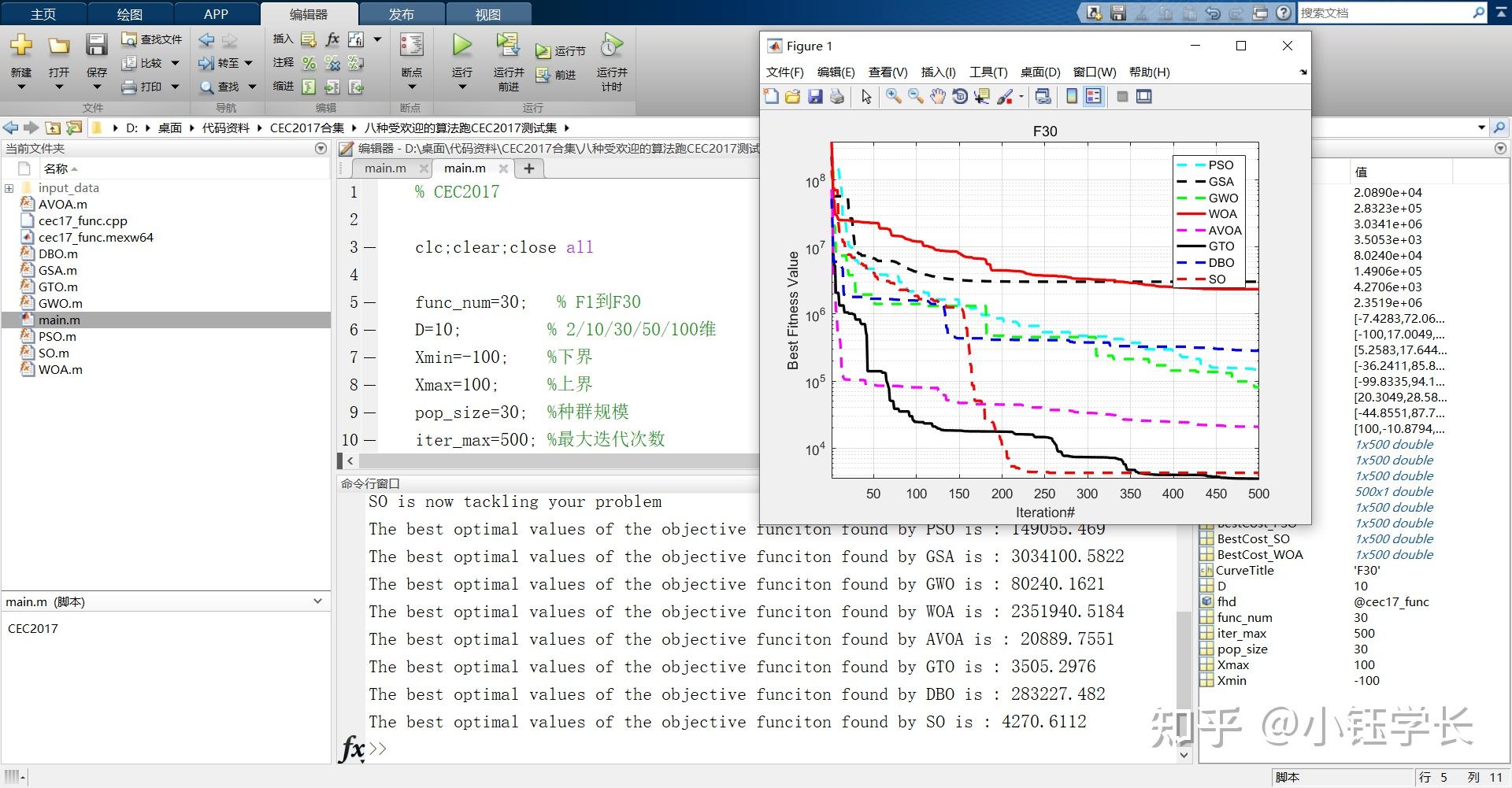
Task: Toggle the Edit Plot arrow tool
Action: point(866,96)
